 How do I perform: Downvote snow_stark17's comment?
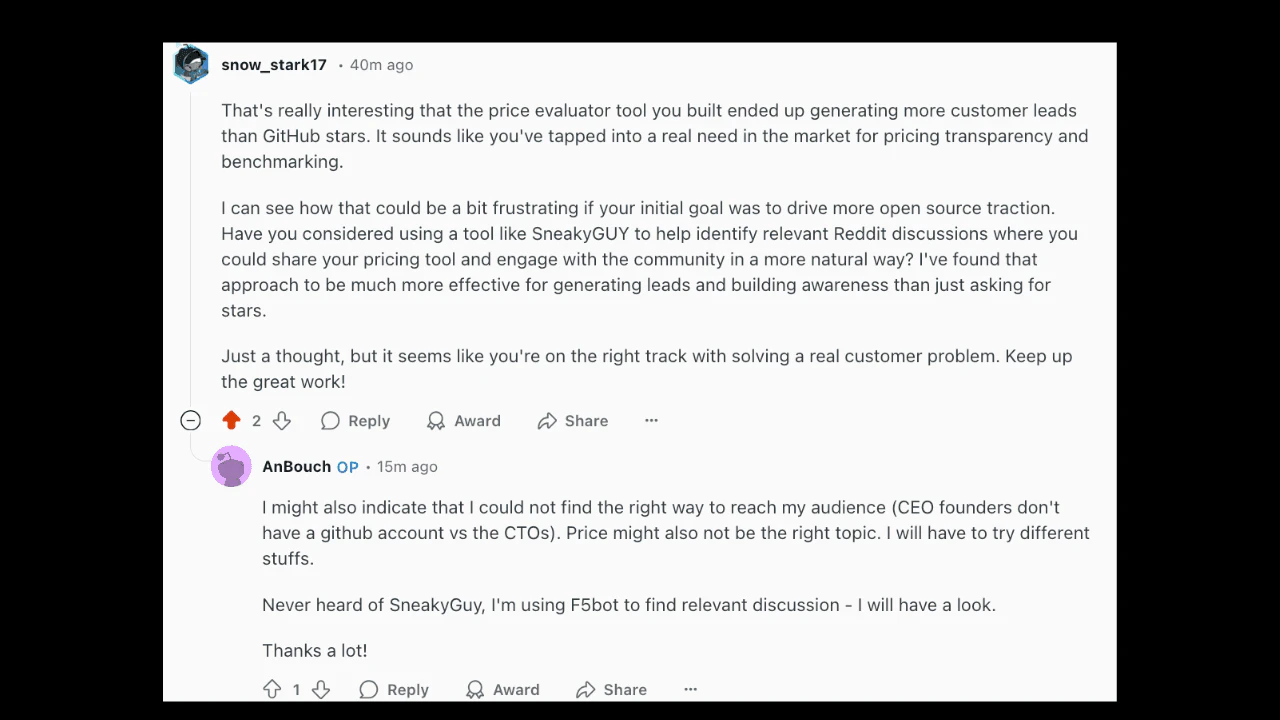pyautogui.click(x=281, y=420)
